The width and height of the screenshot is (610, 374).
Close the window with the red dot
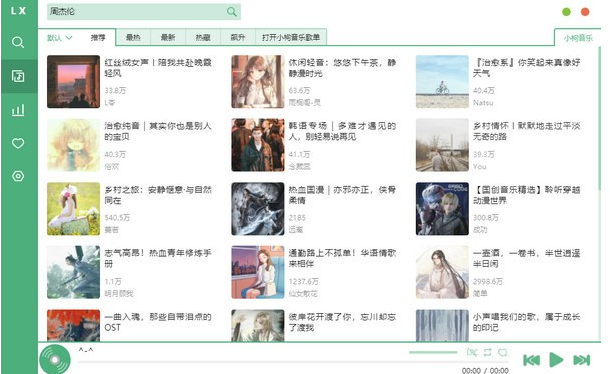[x=585, y=12]
